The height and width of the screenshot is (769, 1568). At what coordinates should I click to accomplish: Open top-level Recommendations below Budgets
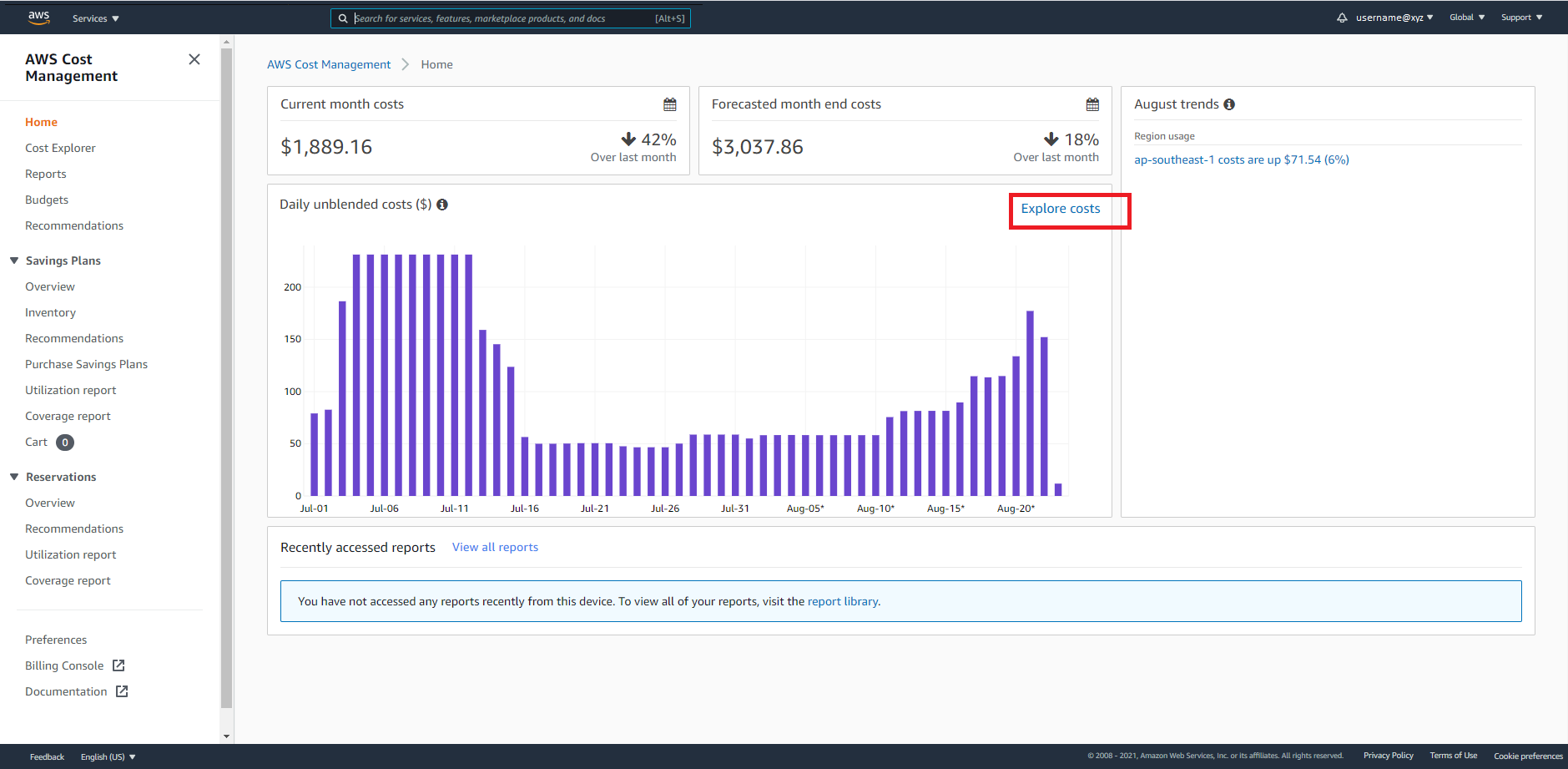point(74,225)
